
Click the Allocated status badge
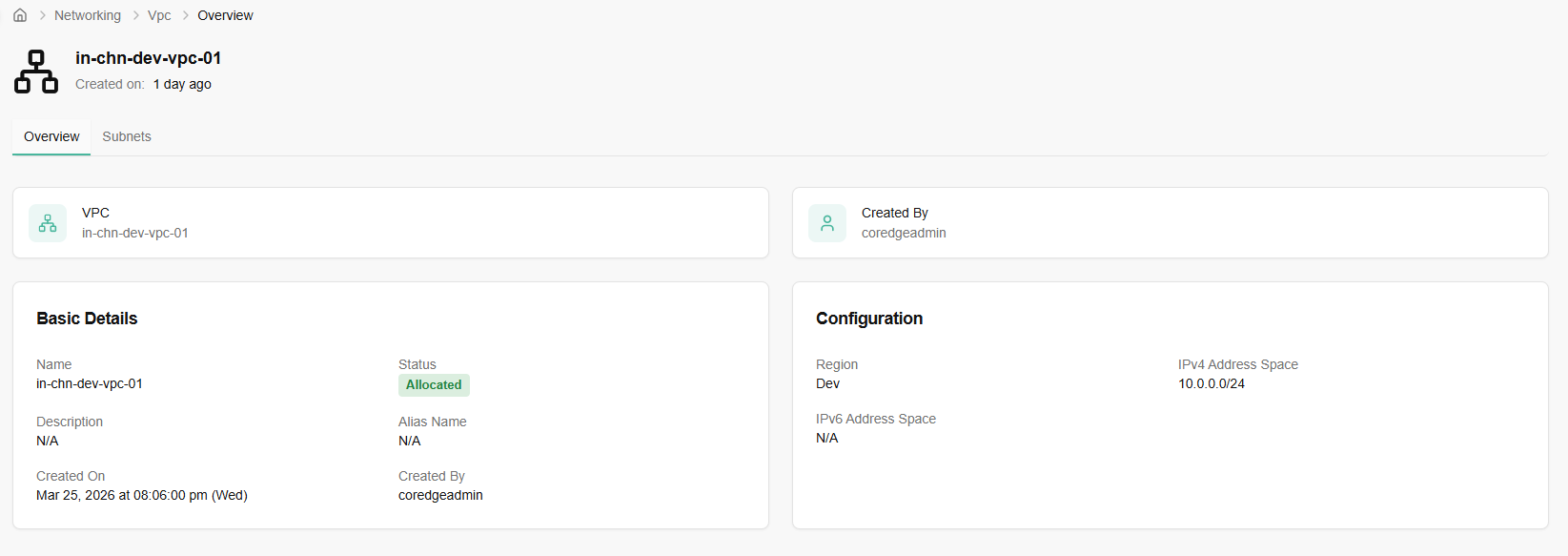pyautogui.click(x=434, y=385)
